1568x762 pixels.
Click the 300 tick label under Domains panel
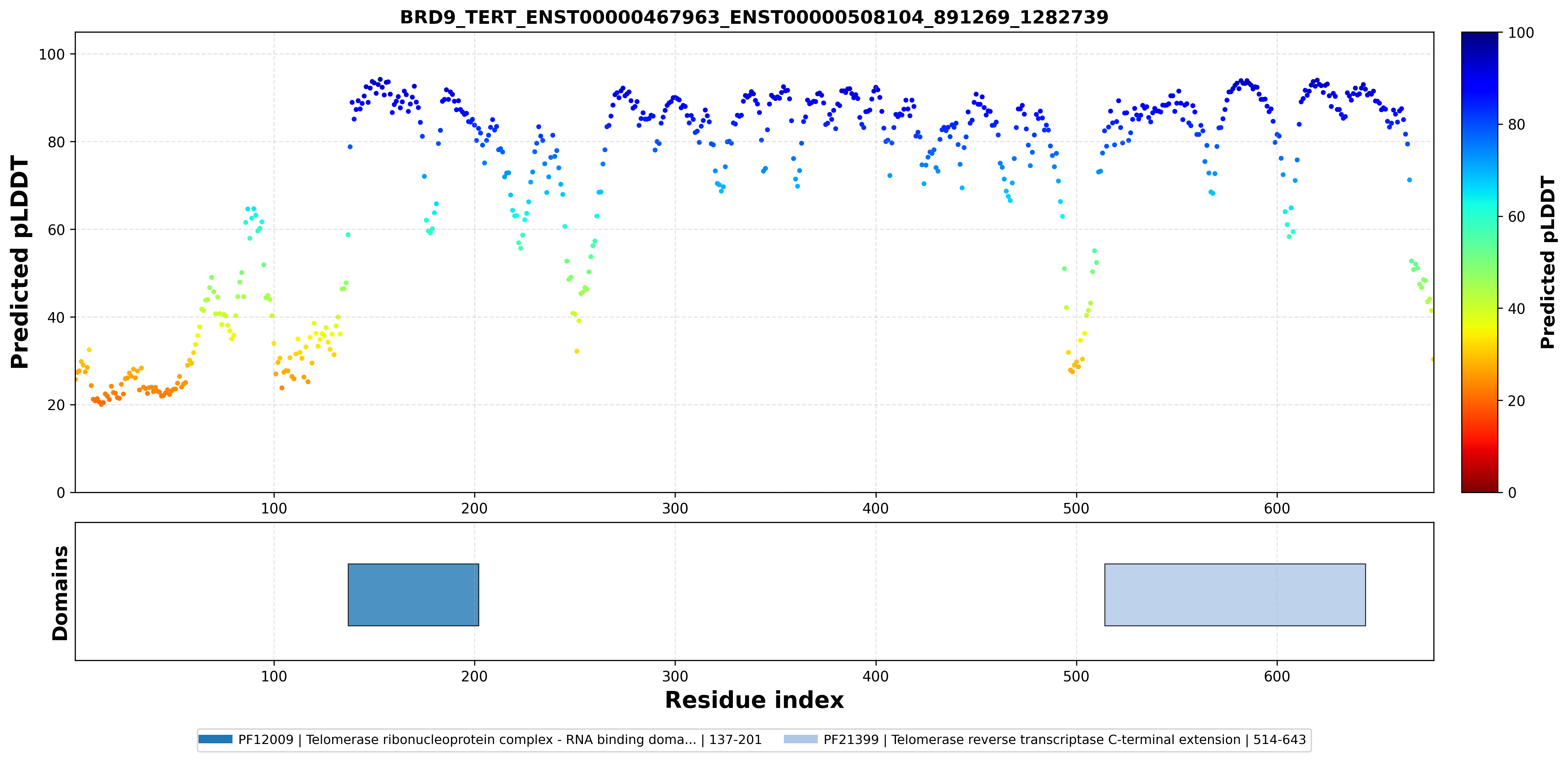[675, 676]
